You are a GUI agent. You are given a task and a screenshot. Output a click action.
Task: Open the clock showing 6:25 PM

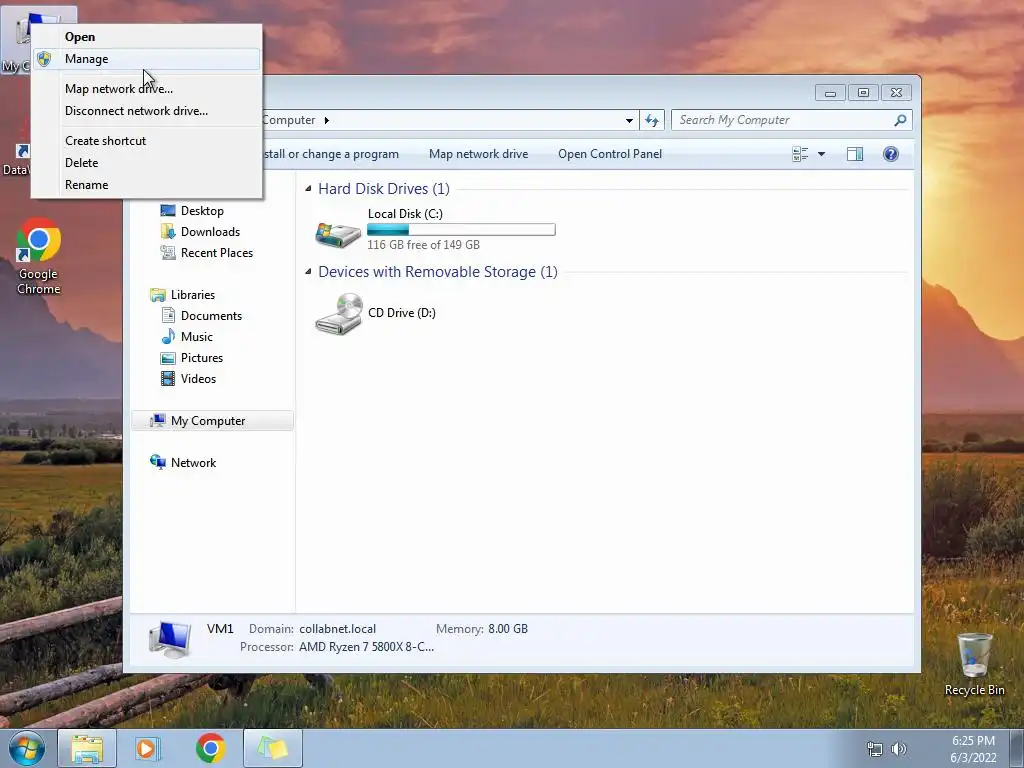pos(973,749)
